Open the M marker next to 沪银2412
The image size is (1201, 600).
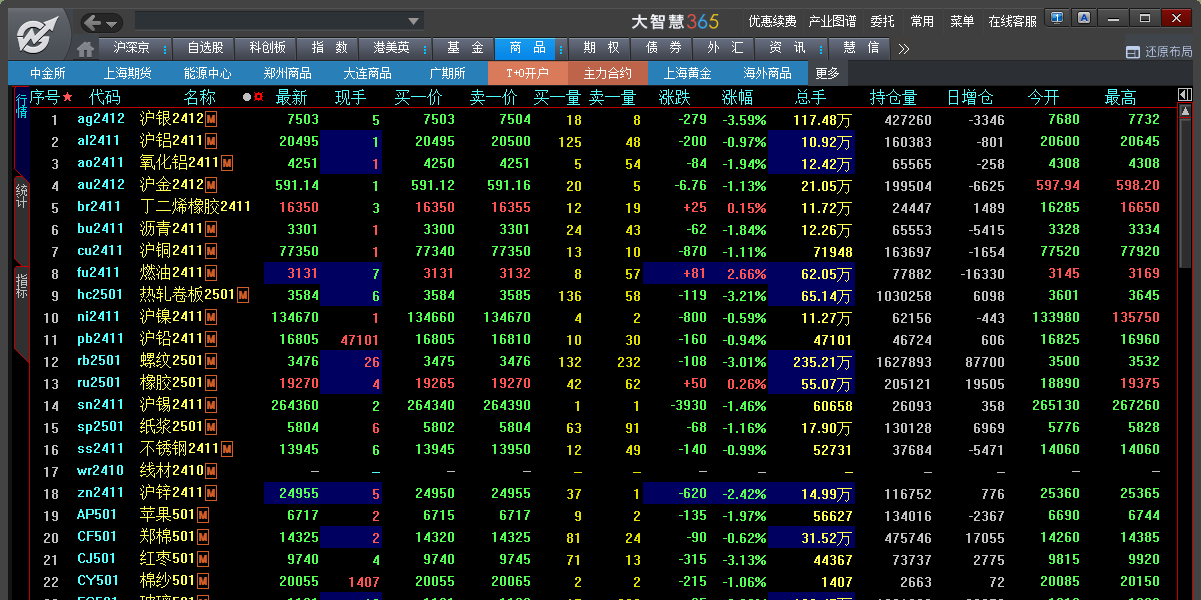[211, 120]
